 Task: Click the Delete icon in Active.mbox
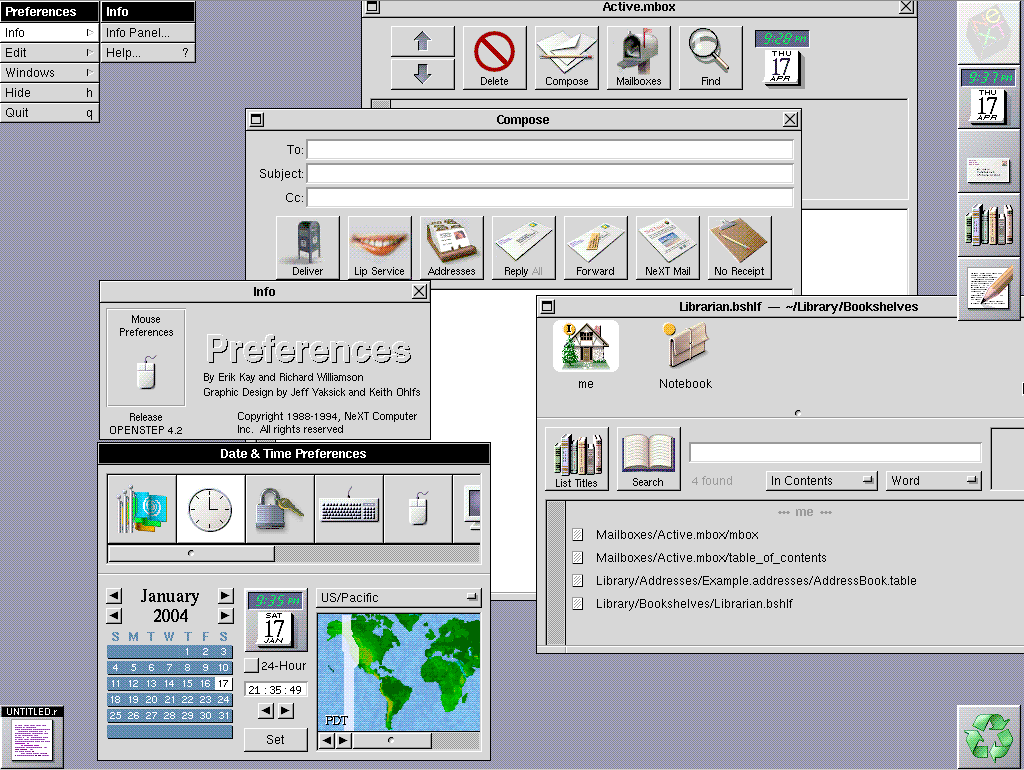coord(494,57)
